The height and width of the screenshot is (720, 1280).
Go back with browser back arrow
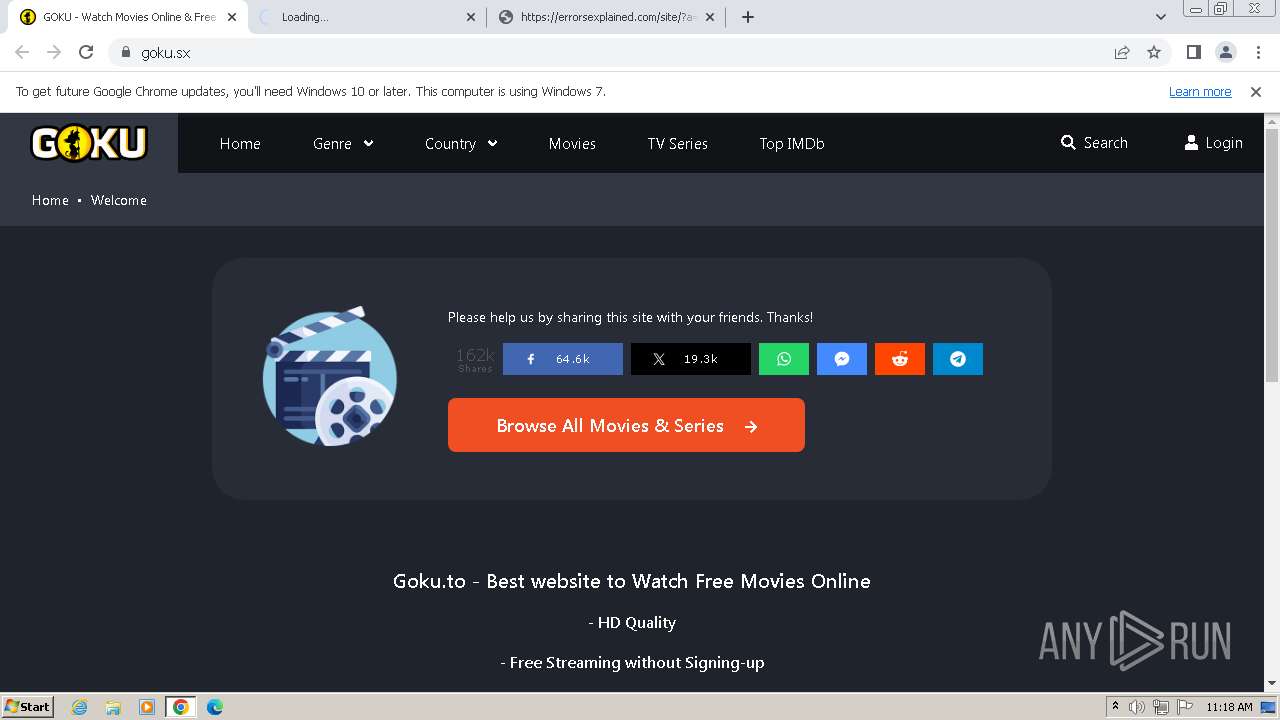(22, 53)
